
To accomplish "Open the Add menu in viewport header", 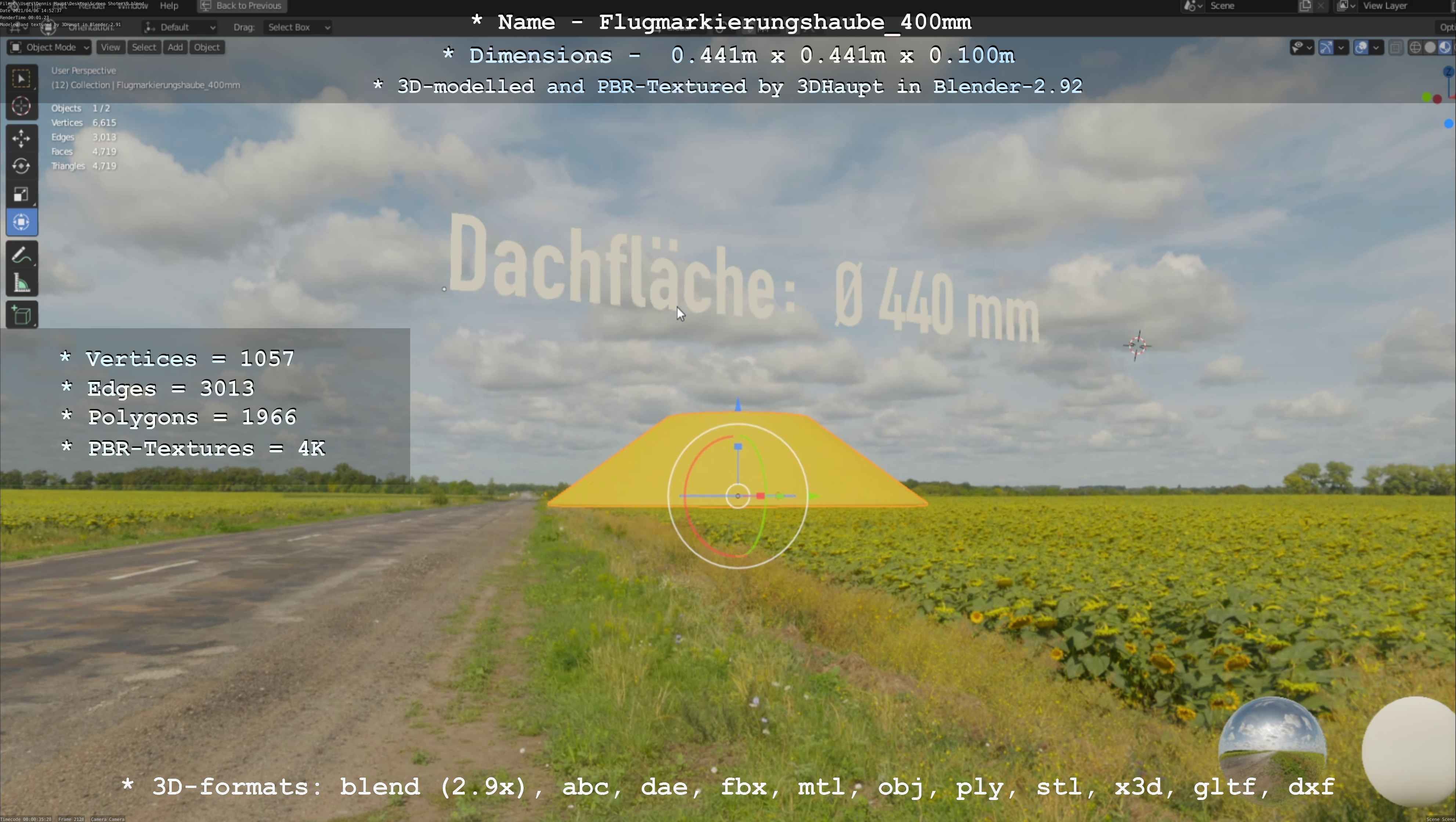I will 175,47.
